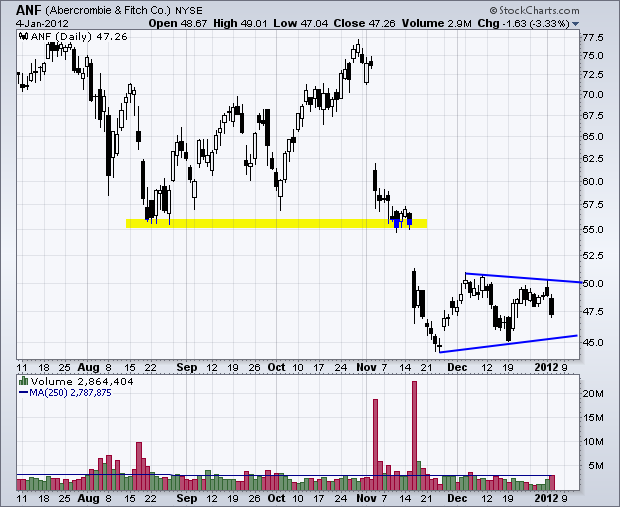620x507 pixels.
Task: Click the Sep label on price chart axis
Action: coord(187,367)
